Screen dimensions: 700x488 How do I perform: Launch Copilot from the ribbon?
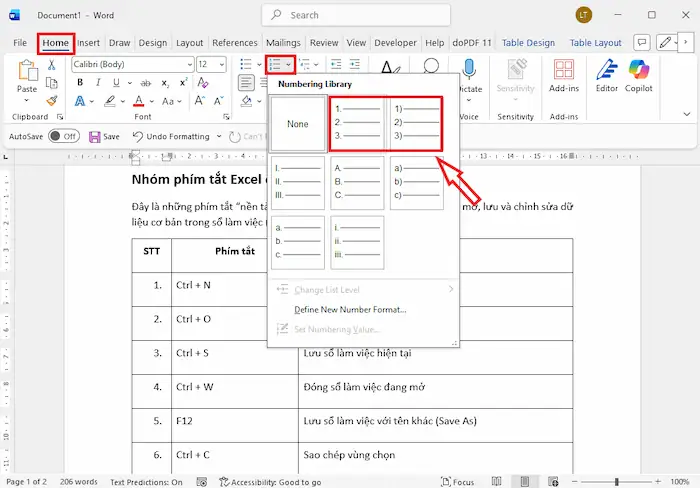click(641, 75)
